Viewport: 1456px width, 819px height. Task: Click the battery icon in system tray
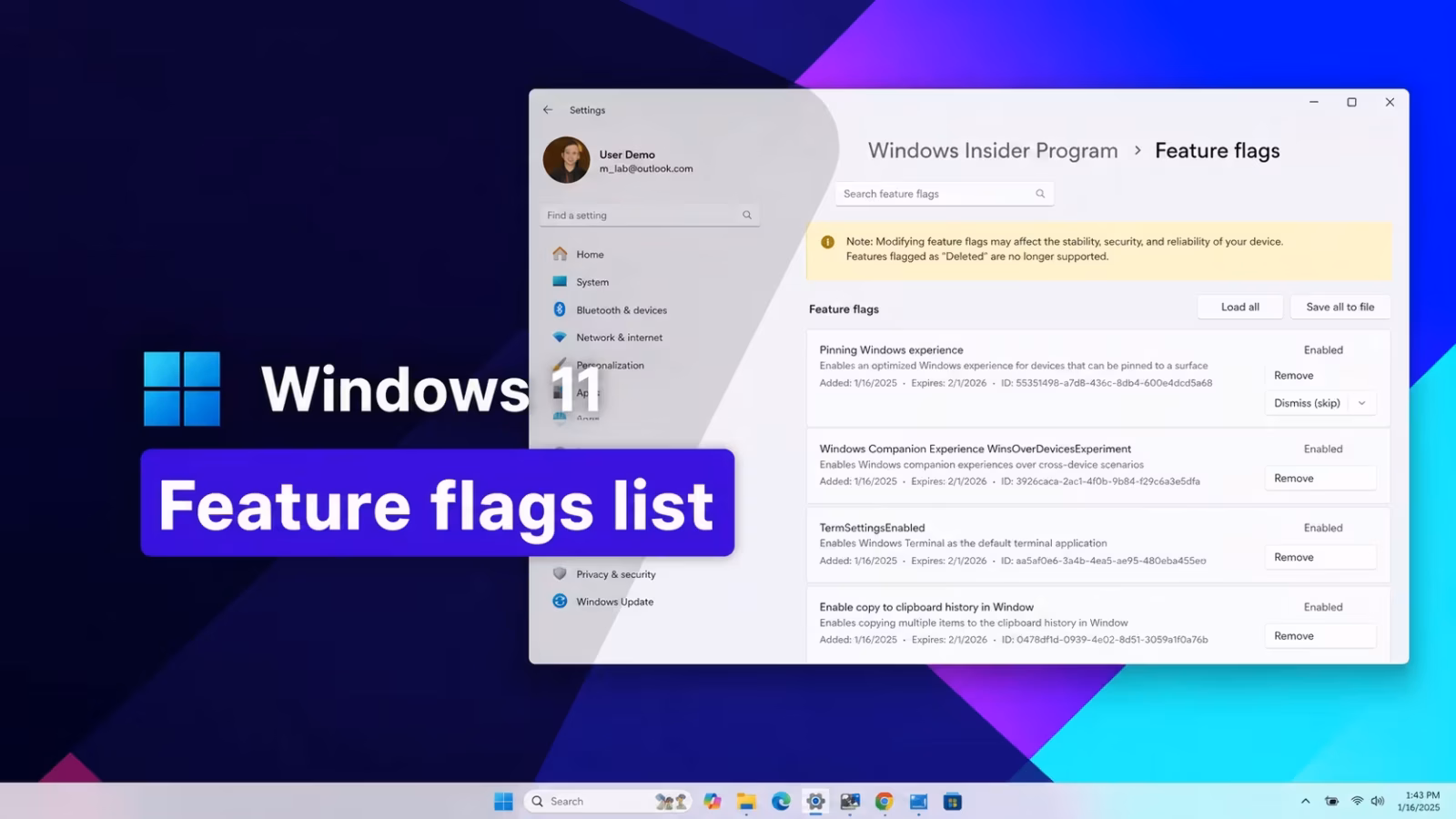click(x=1331, y=802)
